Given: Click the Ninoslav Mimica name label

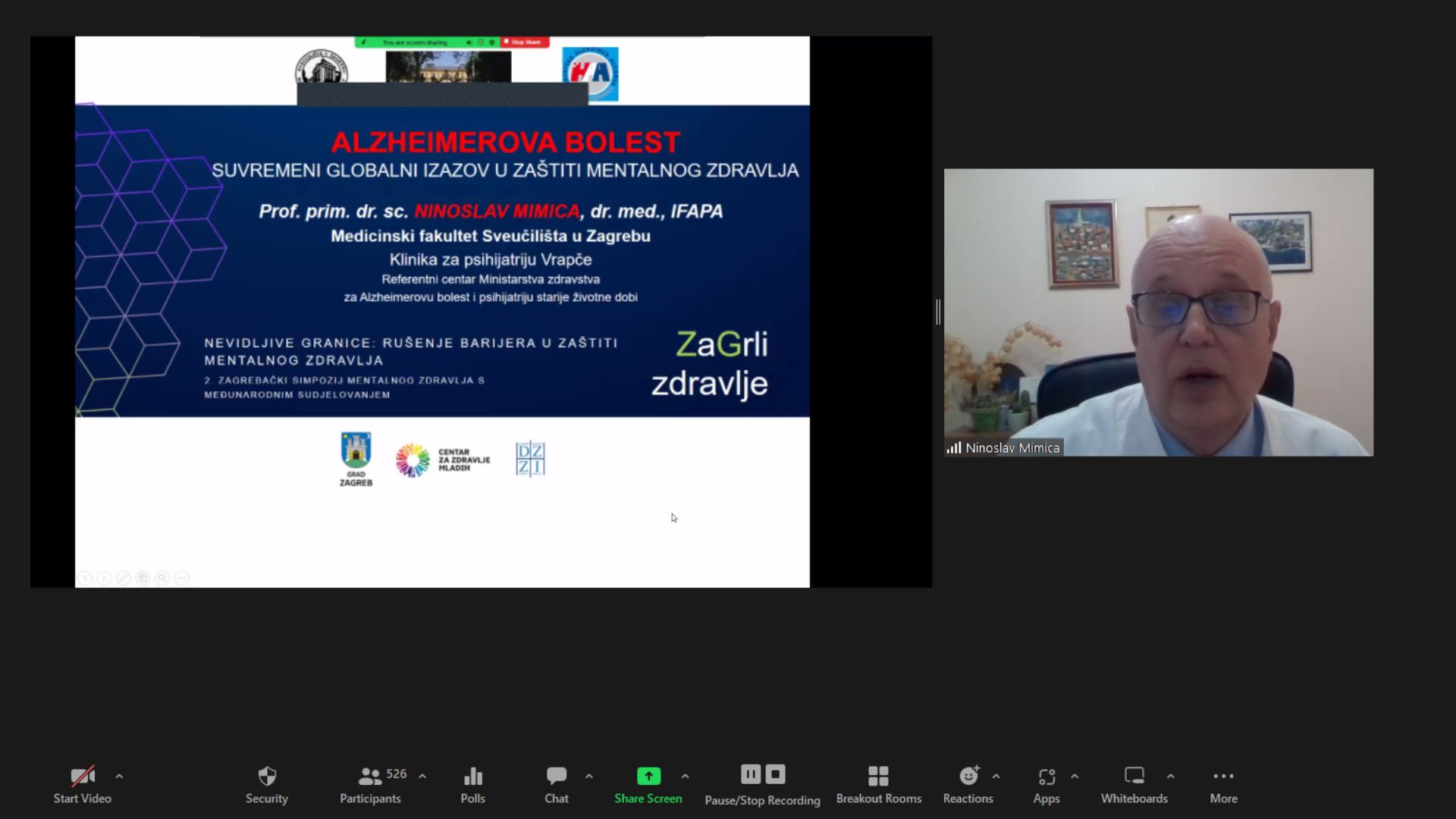Looking at the screenshot, I should [1012, 448].
